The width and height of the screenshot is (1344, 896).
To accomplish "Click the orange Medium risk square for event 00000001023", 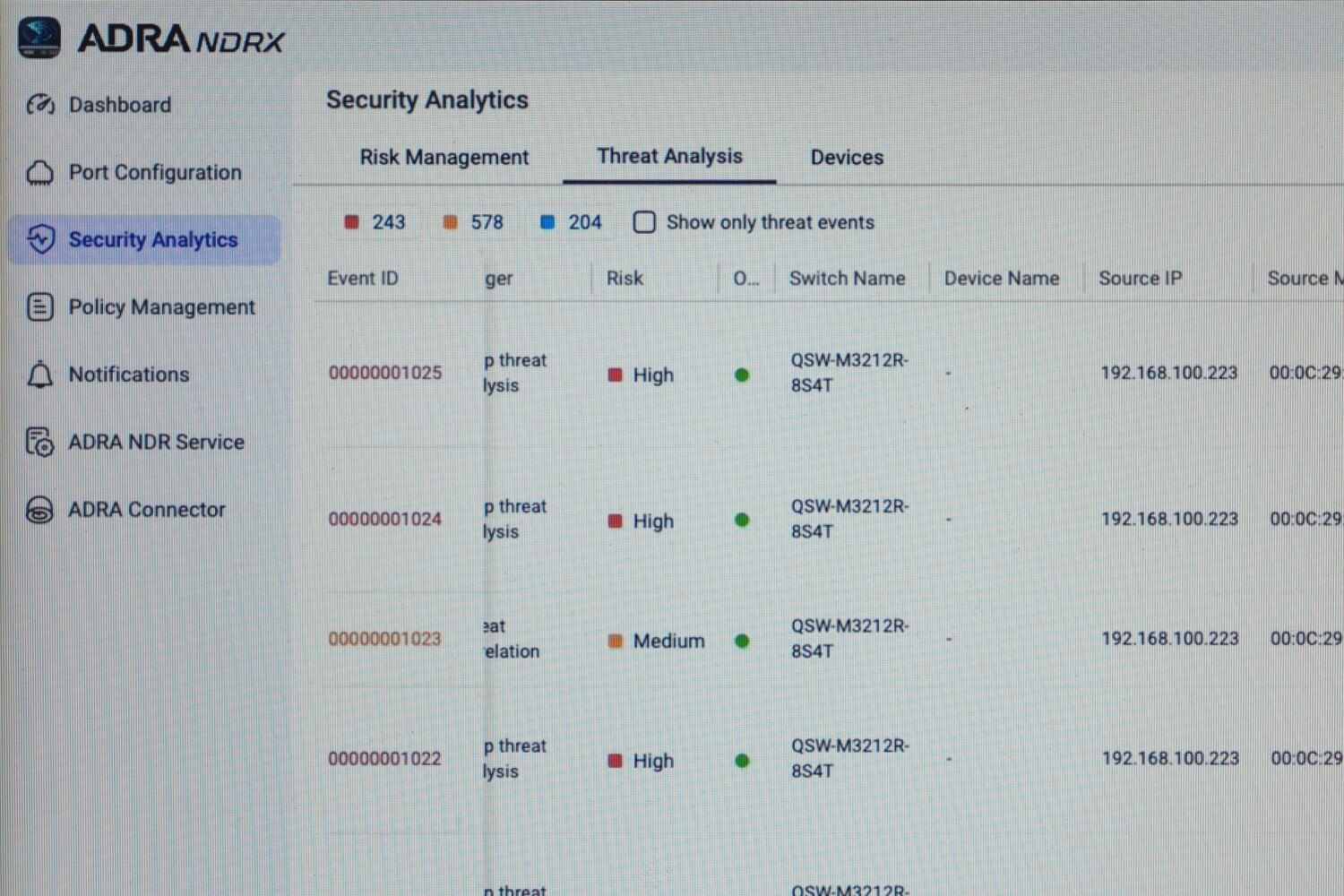I will coord(616,641).
